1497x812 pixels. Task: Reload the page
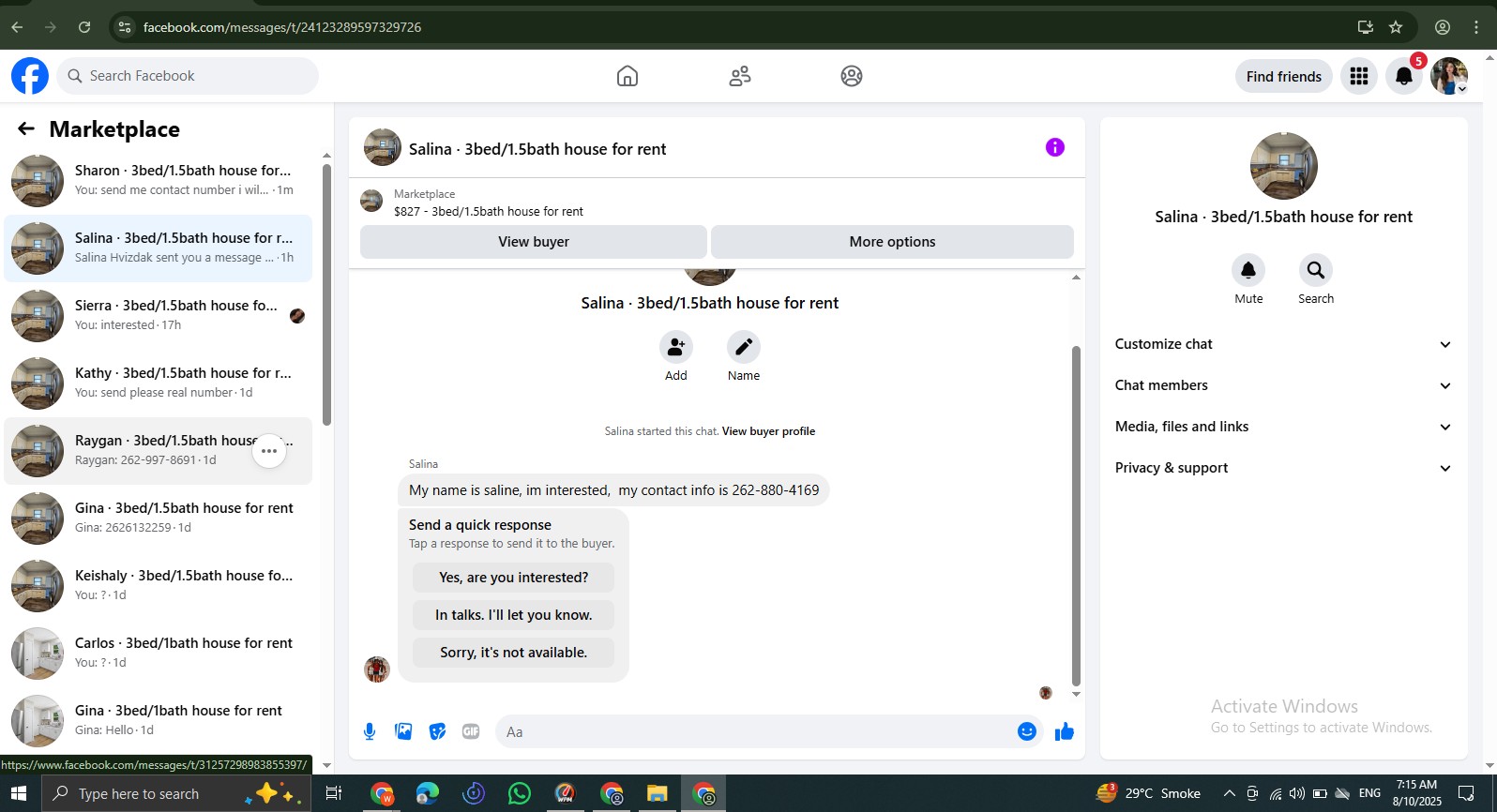click(84, 27)
